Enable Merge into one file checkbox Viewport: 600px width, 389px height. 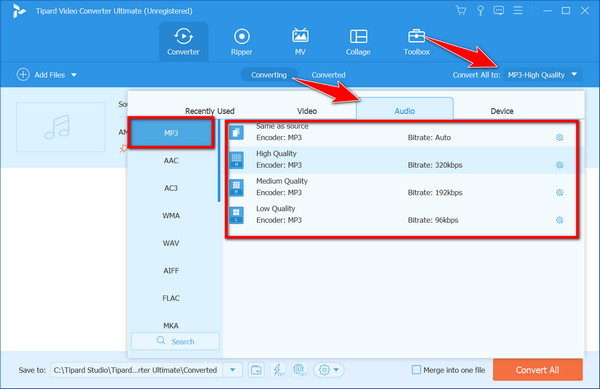click(416, 369)
